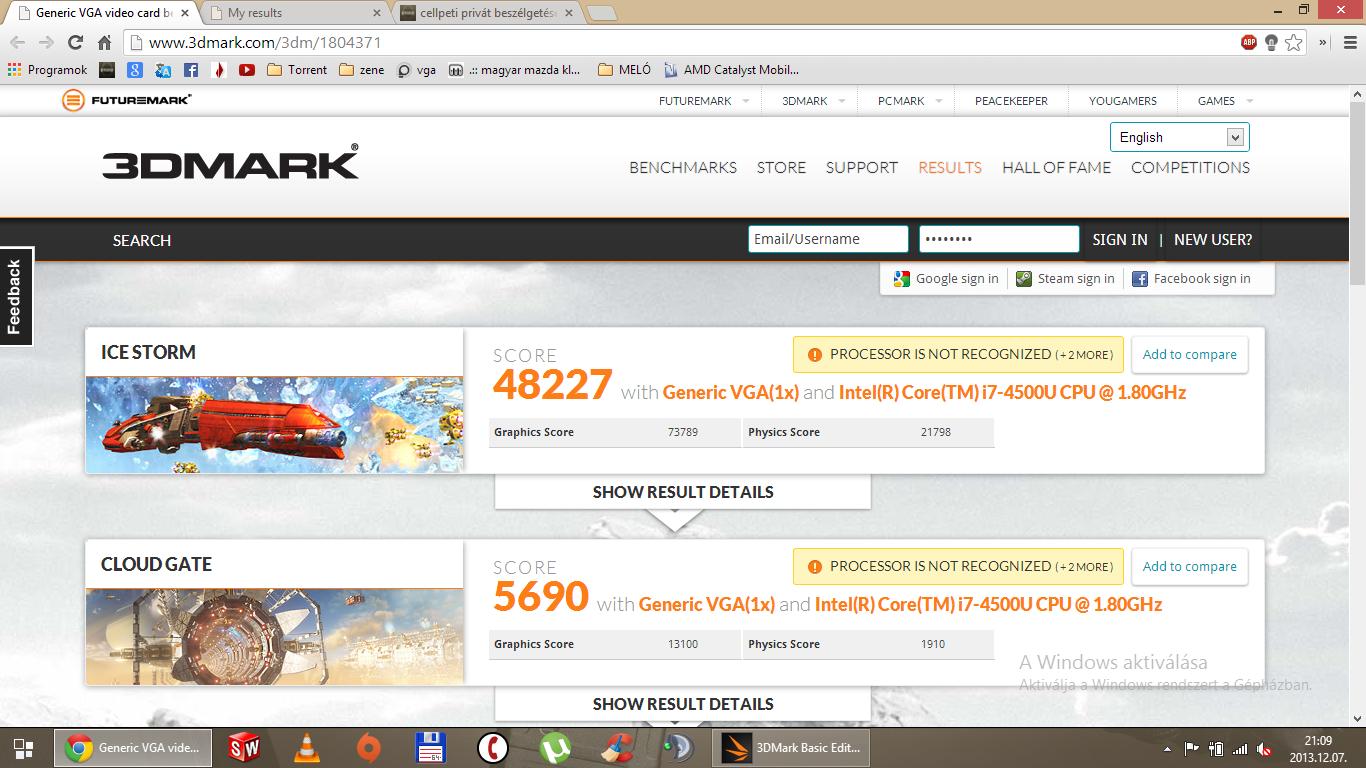The height and width of the screenshot is (768, 1366).
Task: Click Ice Storm PROCESSOR IS NOT RECOGNIZED warning
Action: pyautogui.click(x=958, y=354)
